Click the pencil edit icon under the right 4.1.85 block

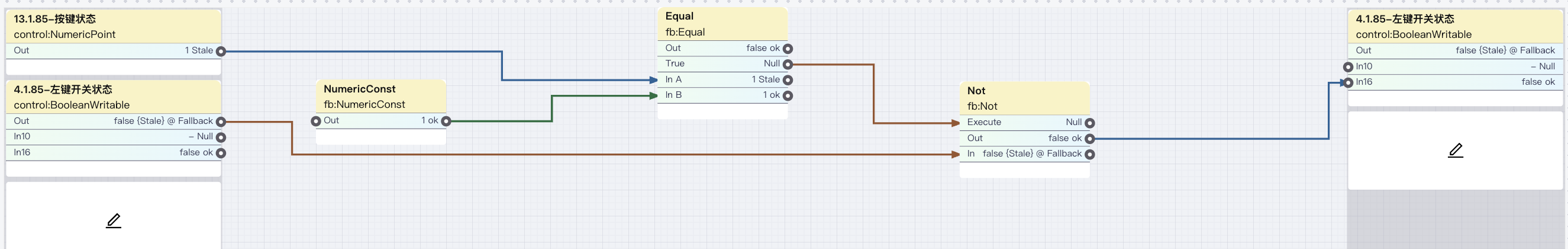[x=1455, y=150]
